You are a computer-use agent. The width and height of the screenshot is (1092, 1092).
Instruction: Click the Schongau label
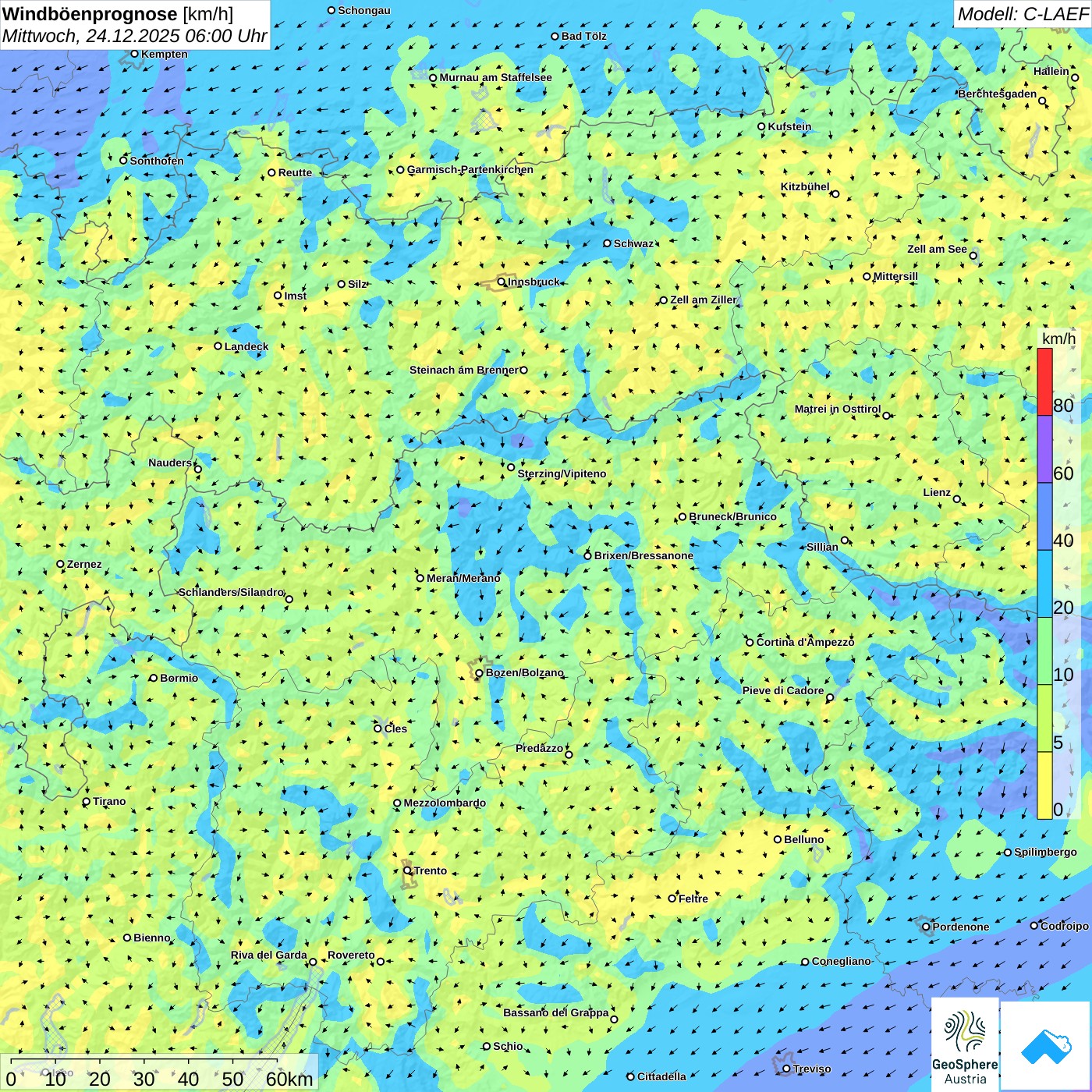click(x=363, y=10)
